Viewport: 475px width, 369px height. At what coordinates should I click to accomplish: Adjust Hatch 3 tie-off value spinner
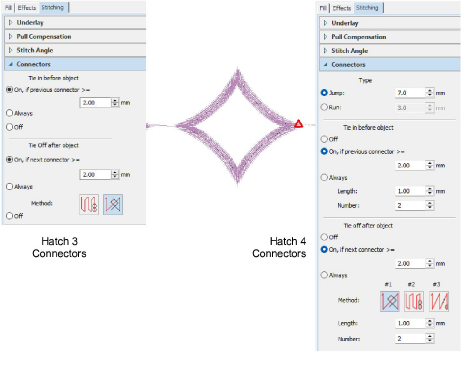115,174
